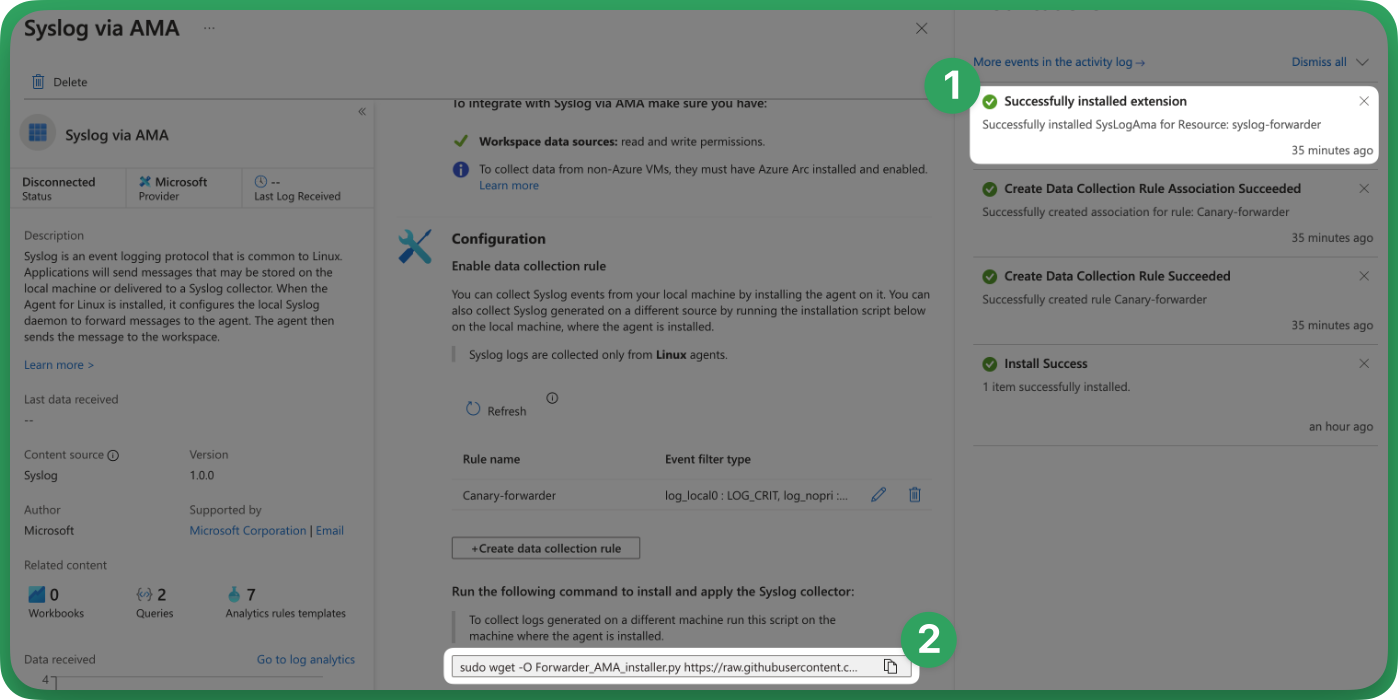Click the Analytics rules templates flask icon

(234, 594)
